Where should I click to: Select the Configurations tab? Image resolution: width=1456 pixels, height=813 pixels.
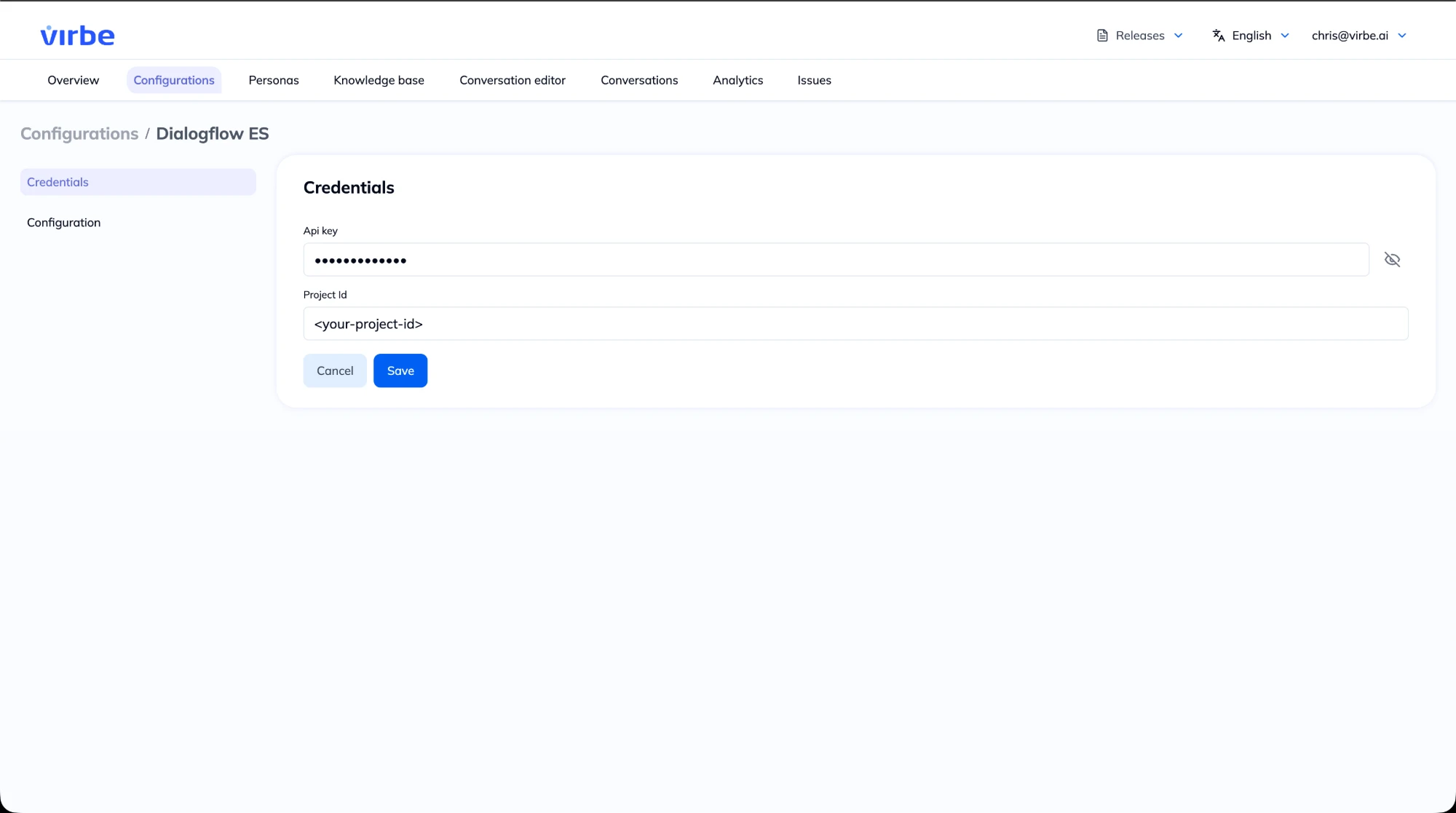(x=174, y=80)
